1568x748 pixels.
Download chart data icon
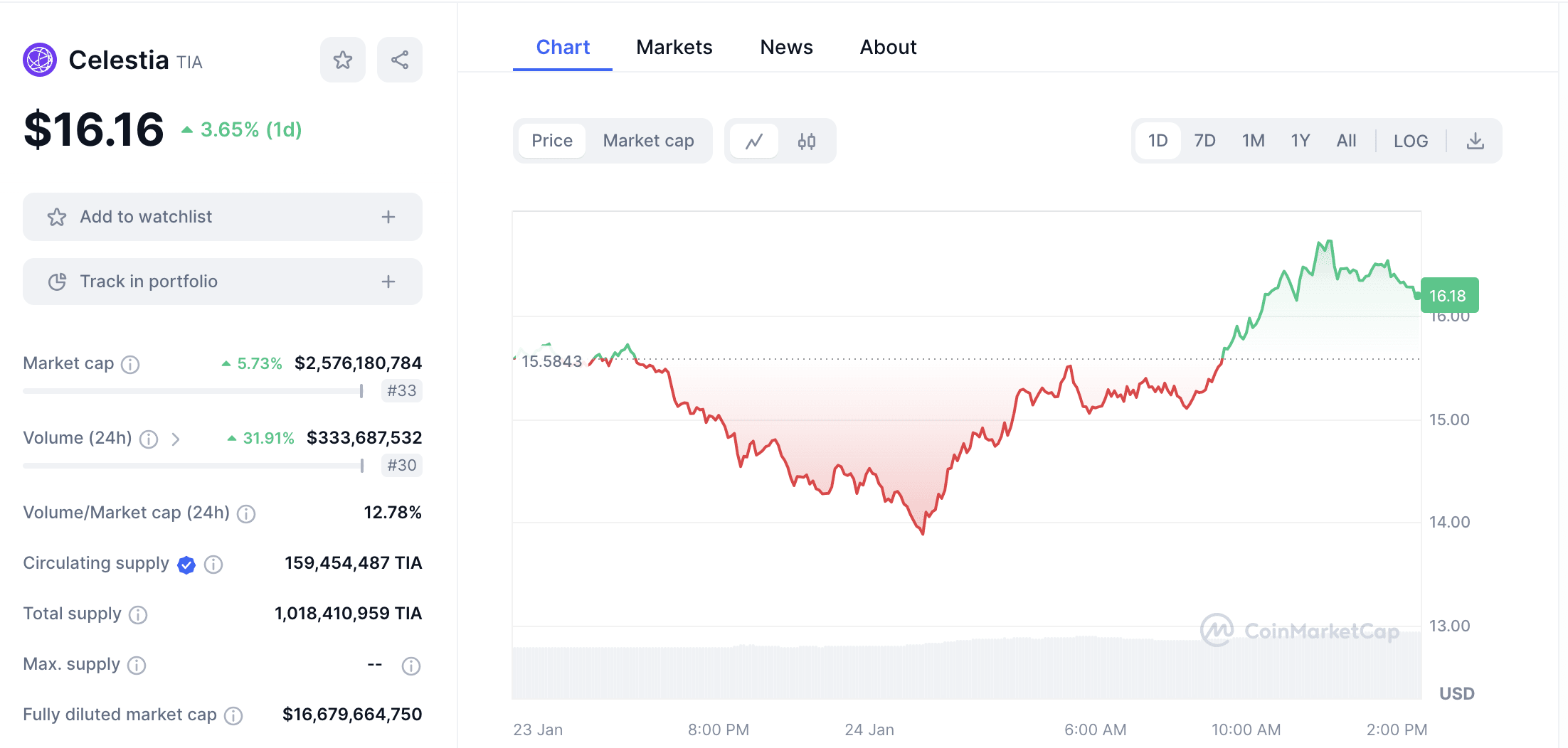click(x=1476, y=141)
